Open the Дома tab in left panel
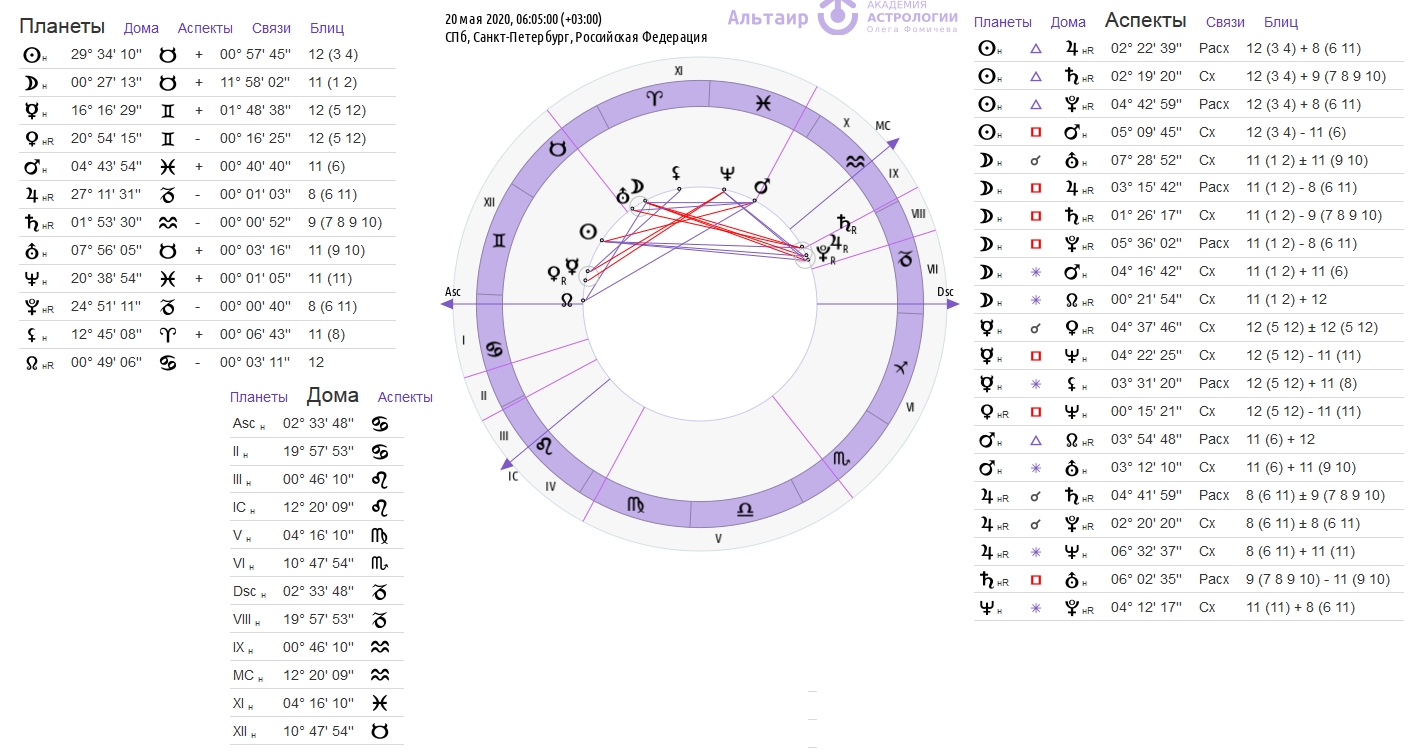The height and width of the screenshot is (756, 1422). click(x=141, y=28)
